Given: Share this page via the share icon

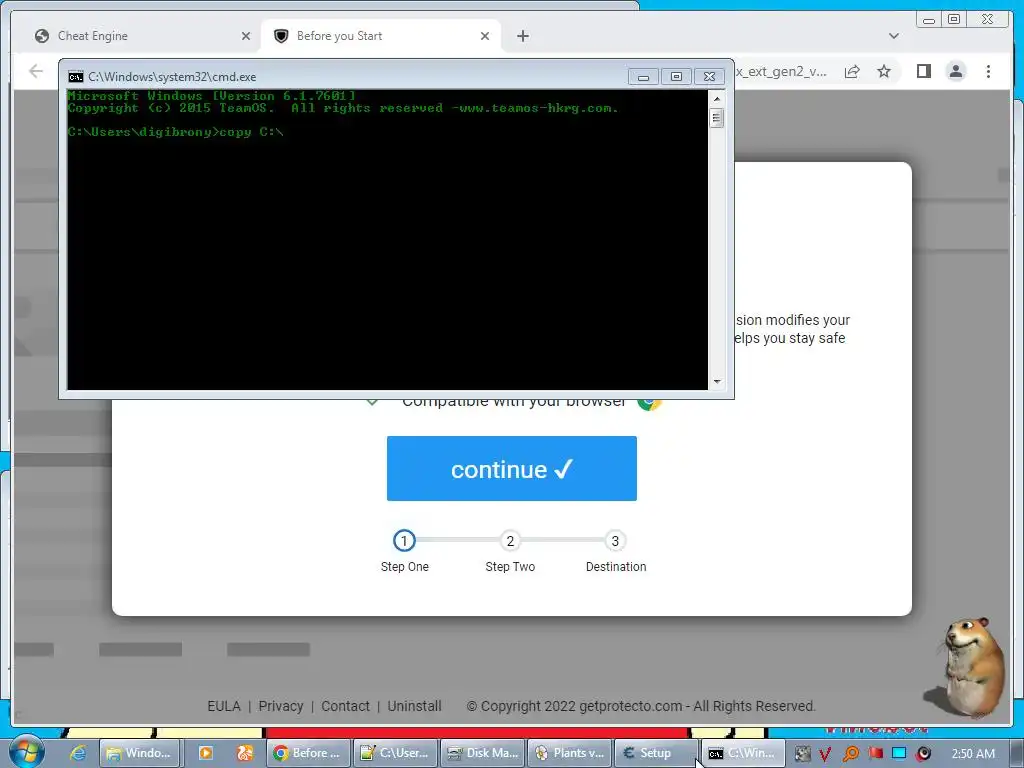Looking at the screenshot, I should click(852, 71).
